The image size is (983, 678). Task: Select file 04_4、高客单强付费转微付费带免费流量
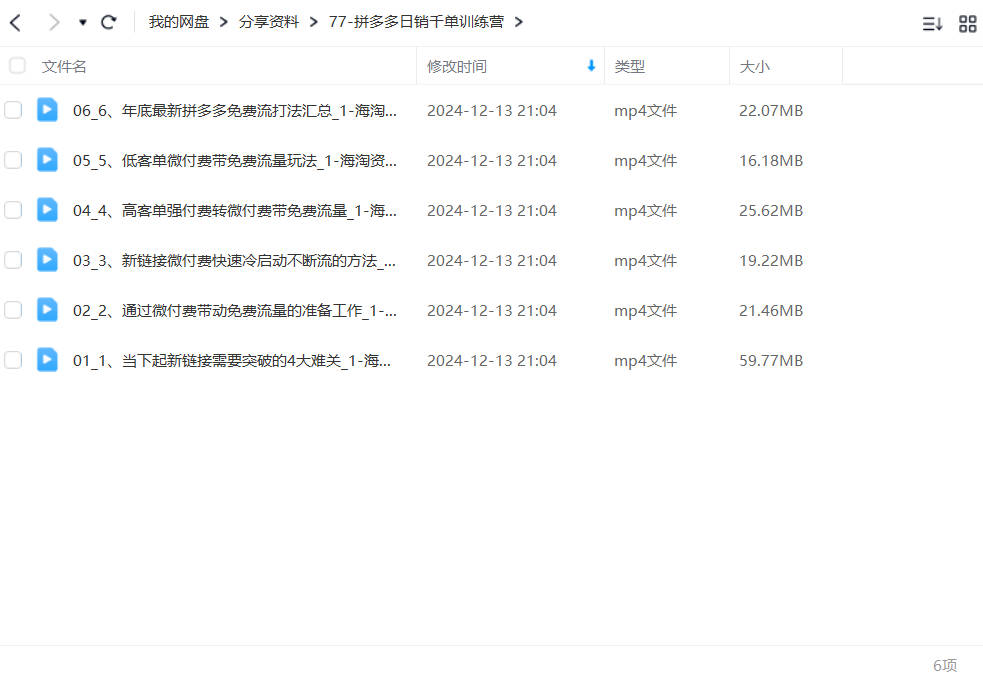click(235, 211)
